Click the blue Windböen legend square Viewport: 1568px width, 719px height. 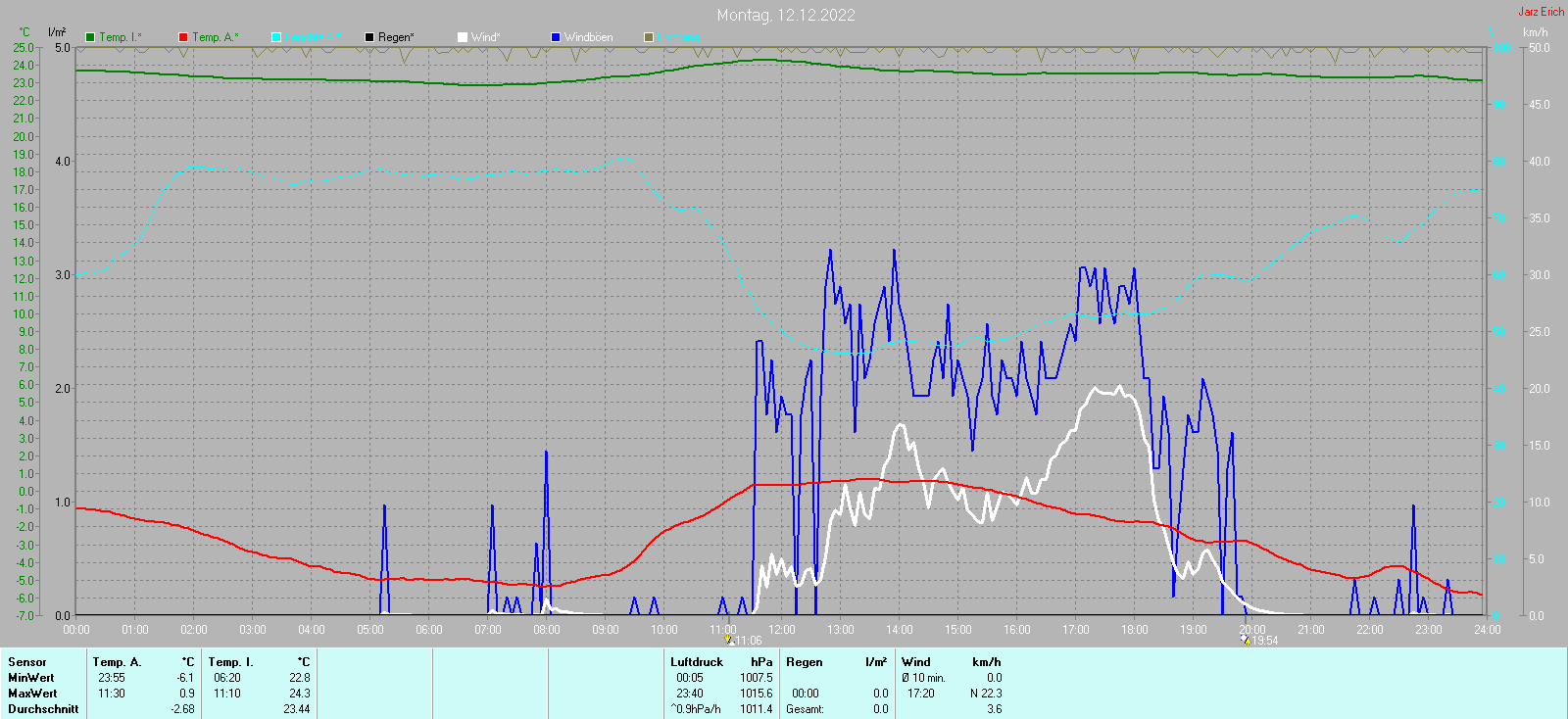pos(556,37)
